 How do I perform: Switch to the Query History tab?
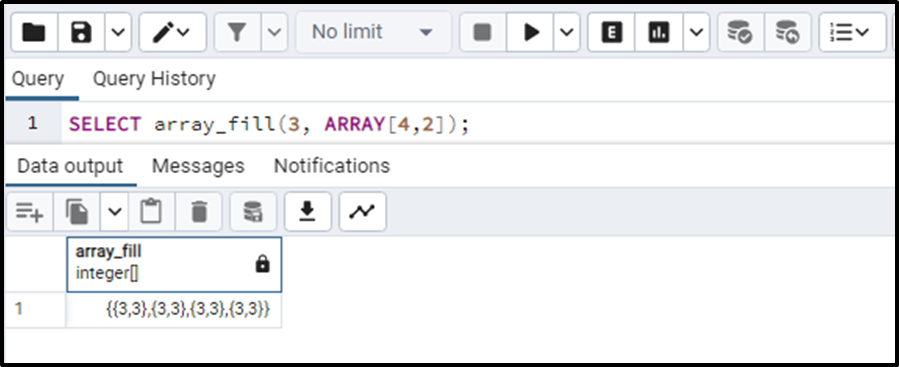[x=154, y=79]
